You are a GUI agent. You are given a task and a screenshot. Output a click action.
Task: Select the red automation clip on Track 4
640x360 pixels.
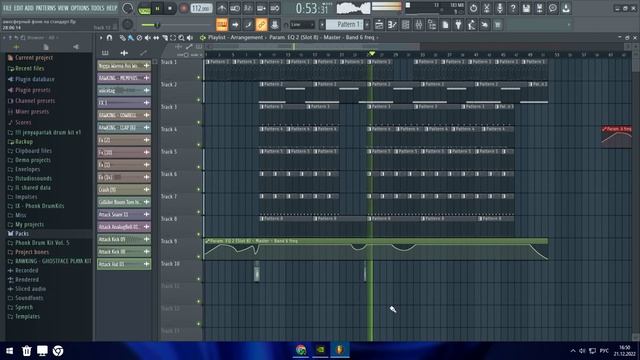pos(616,137)
